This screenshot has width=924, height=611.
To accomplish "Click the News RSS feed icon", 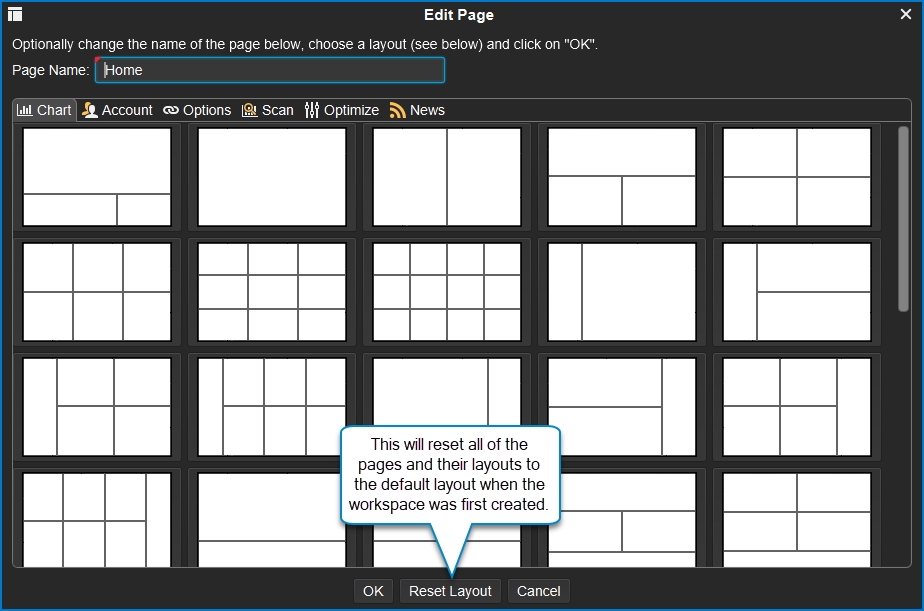I will pos(398,110).
